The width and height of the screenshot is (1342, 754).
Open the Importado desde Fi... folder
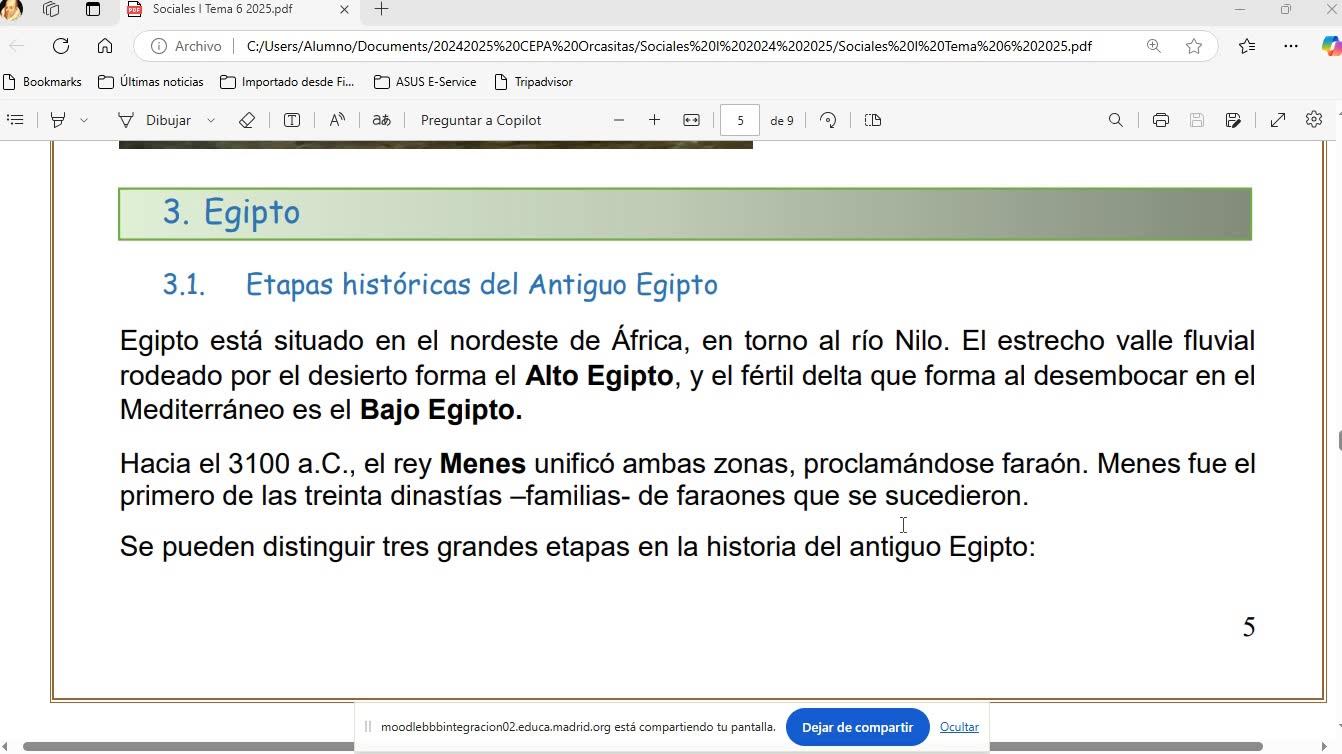pyautogui.click(x=287, y=82)
